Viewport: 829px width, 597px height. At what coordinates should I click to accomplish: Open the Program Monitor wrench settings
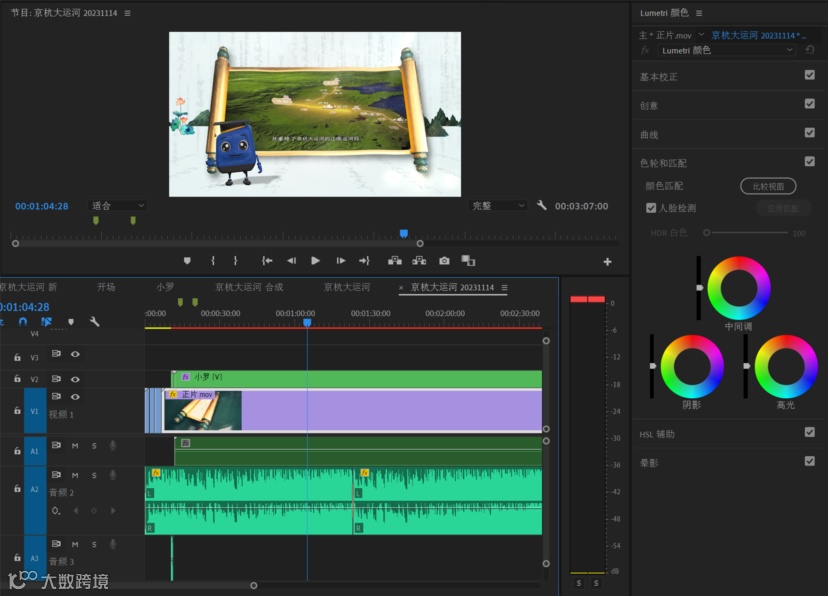(542, 206)
